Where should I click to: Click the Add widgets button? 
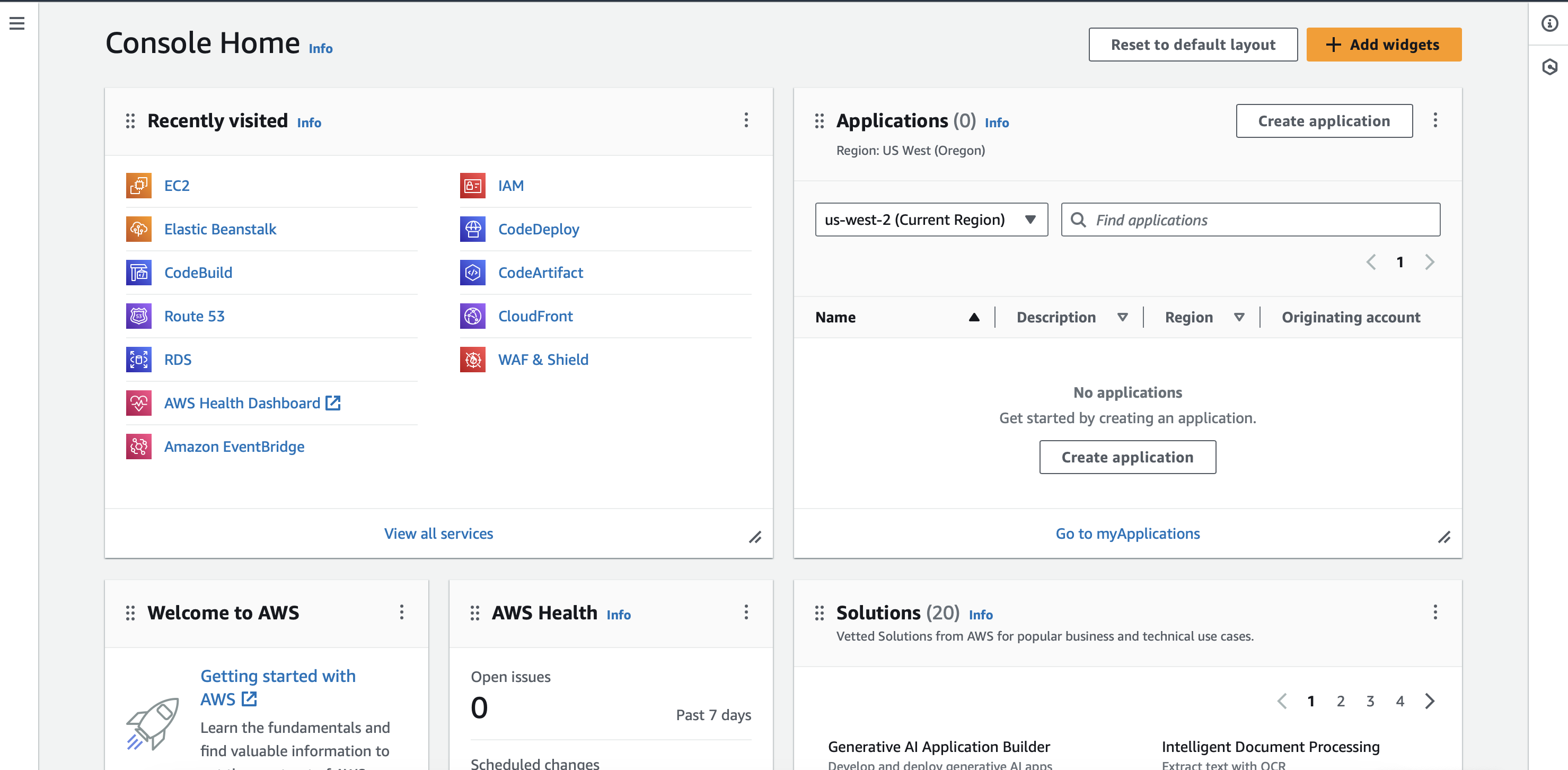tap(1383, 45)
